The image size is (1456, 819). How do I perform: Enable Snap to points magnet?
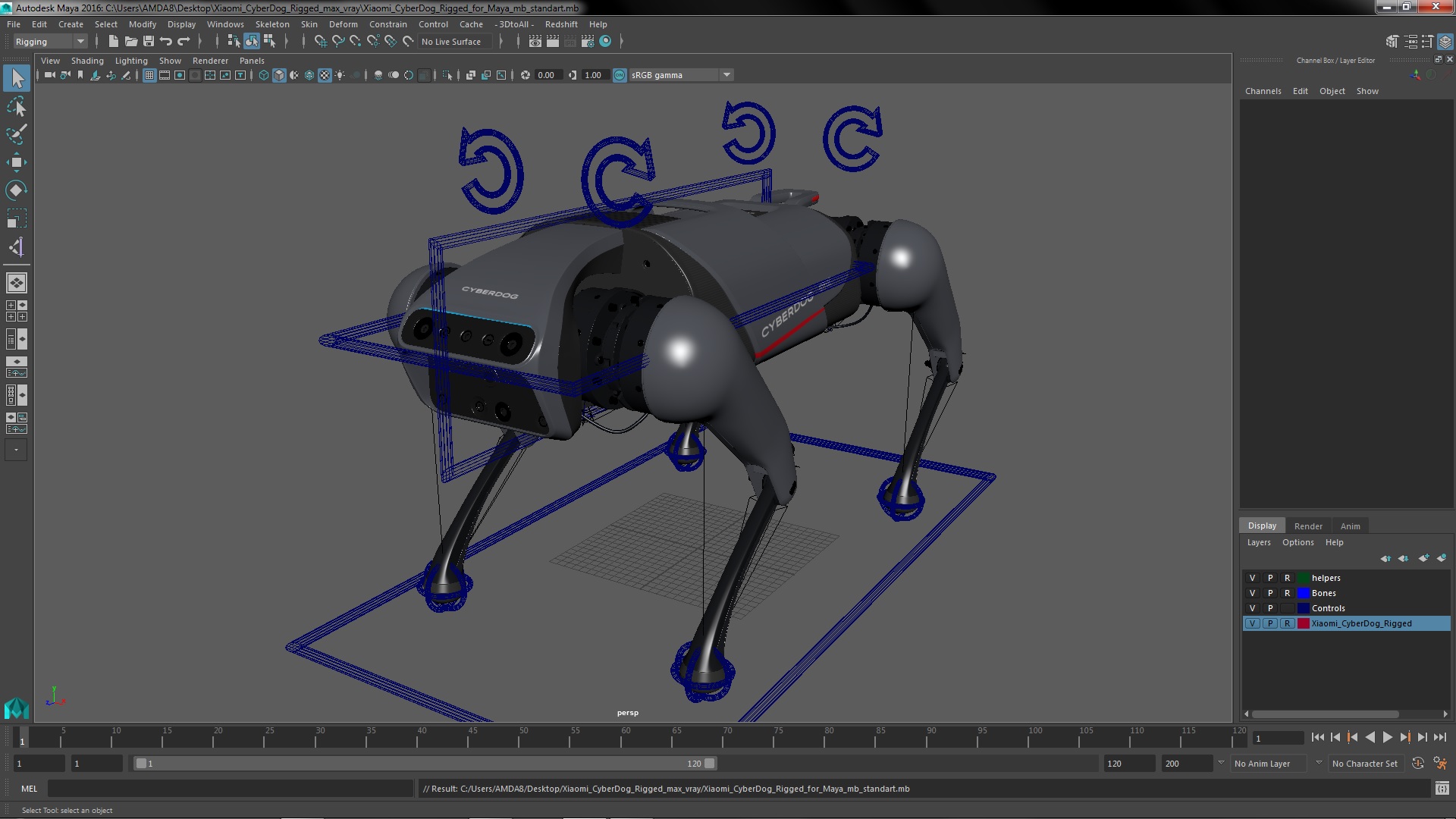point(356,42)
